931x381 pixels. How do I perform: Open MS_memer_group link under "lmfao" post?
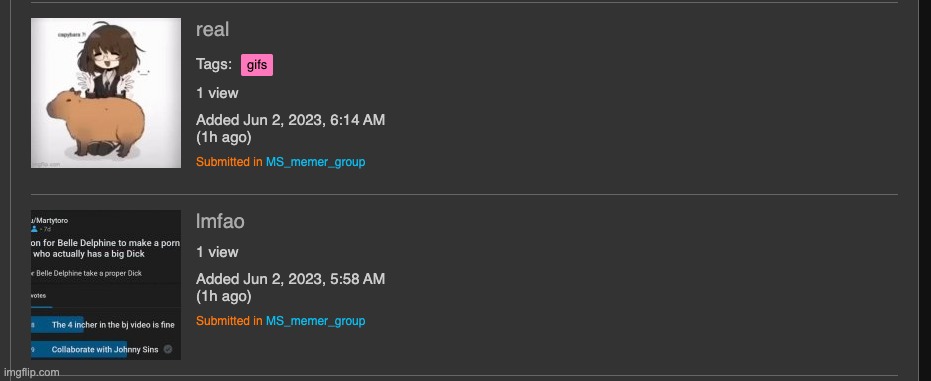(x=315, y=320)
